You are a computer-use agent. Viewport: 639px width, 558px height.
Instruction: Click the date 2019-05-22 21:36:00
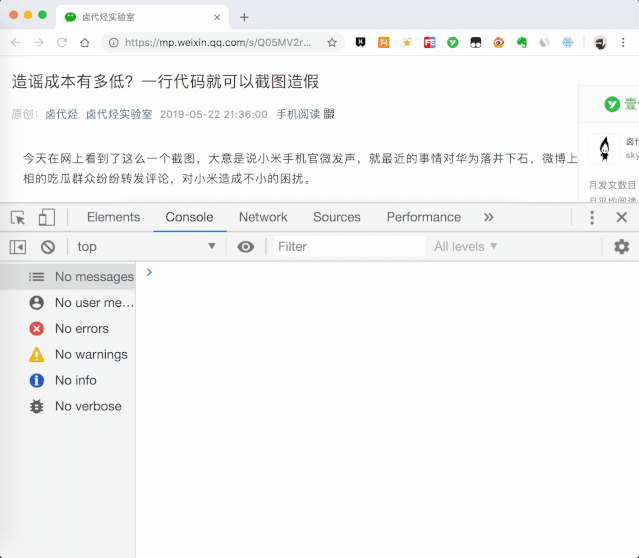(214, 114)
